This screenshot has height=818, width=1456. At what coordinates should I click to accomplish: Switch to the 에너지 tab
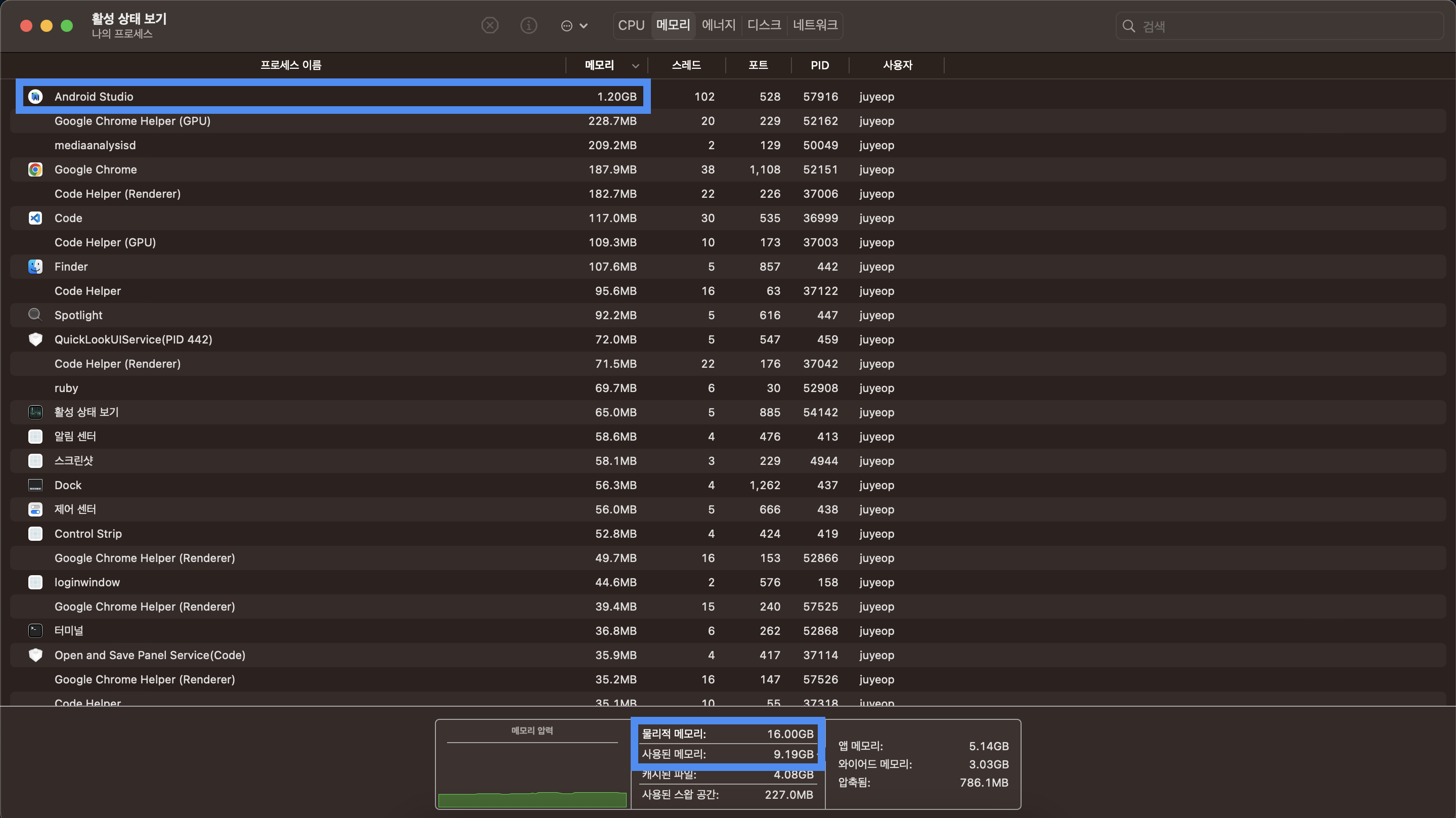[x=718, y=25]
